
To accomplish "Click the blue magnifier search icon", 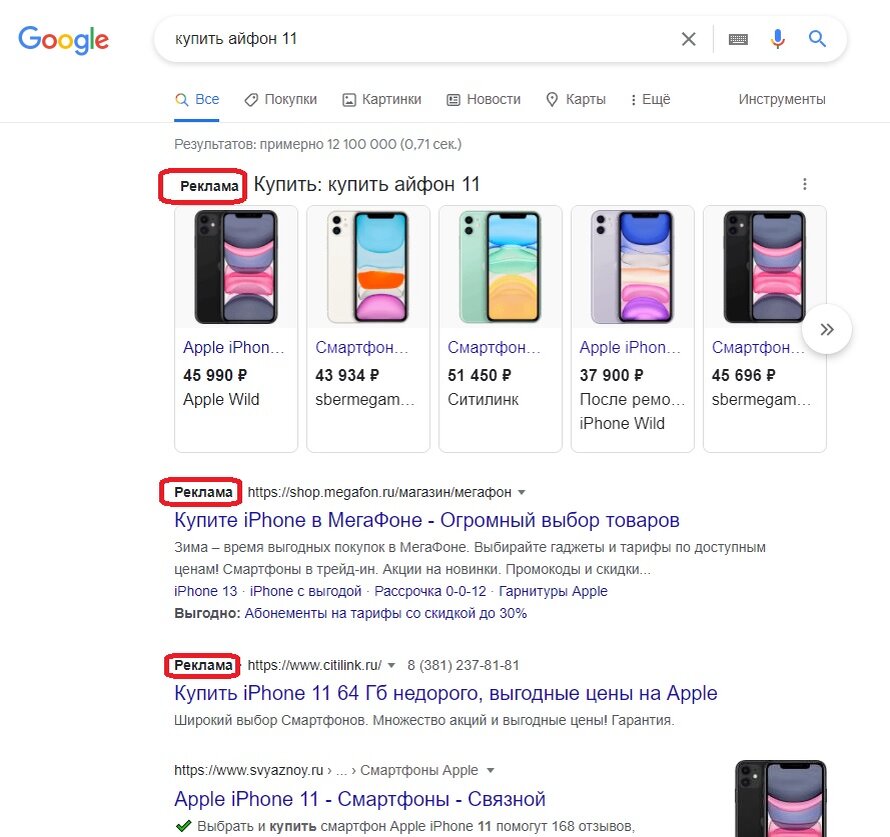I will click(x=816, y=38).
